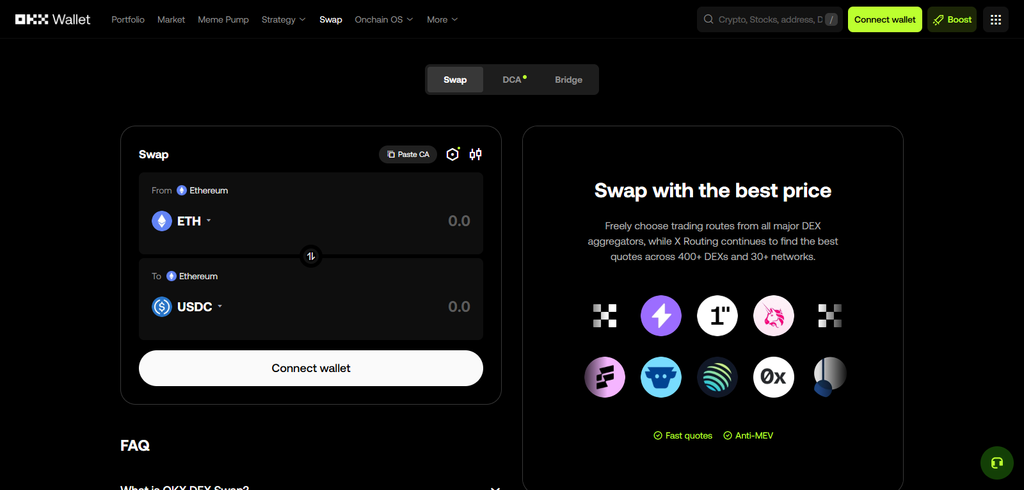Screen dimensions: 1024x490
Task: Expand the More menu
Action: 442,20
